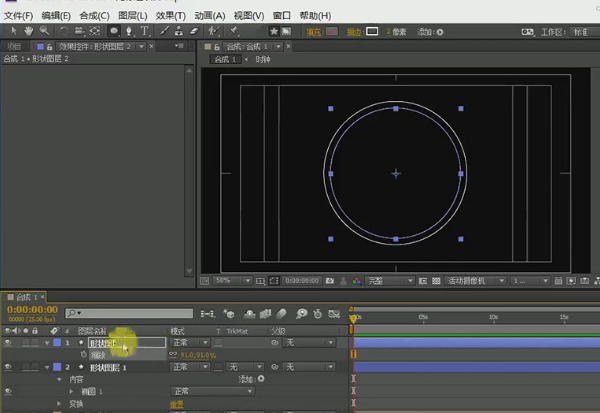Image resolution: width=600 pixels, height=413 pixels.
Task: Open the composition mini-flowchart icon
Action: click(207, 314)
